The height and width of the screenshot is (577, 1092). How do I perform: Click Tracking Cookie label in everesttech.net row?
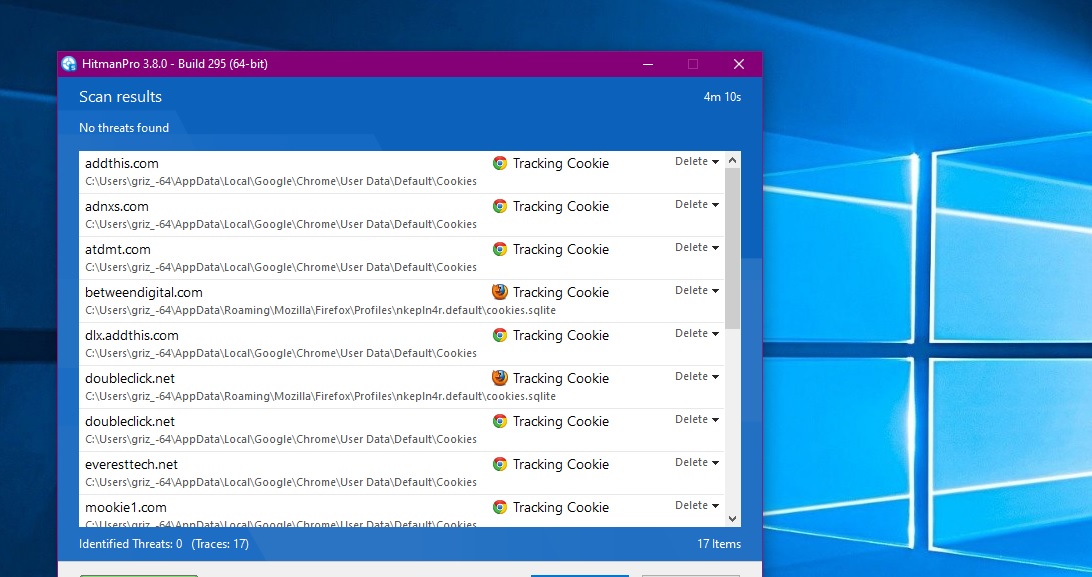(561, 464)
